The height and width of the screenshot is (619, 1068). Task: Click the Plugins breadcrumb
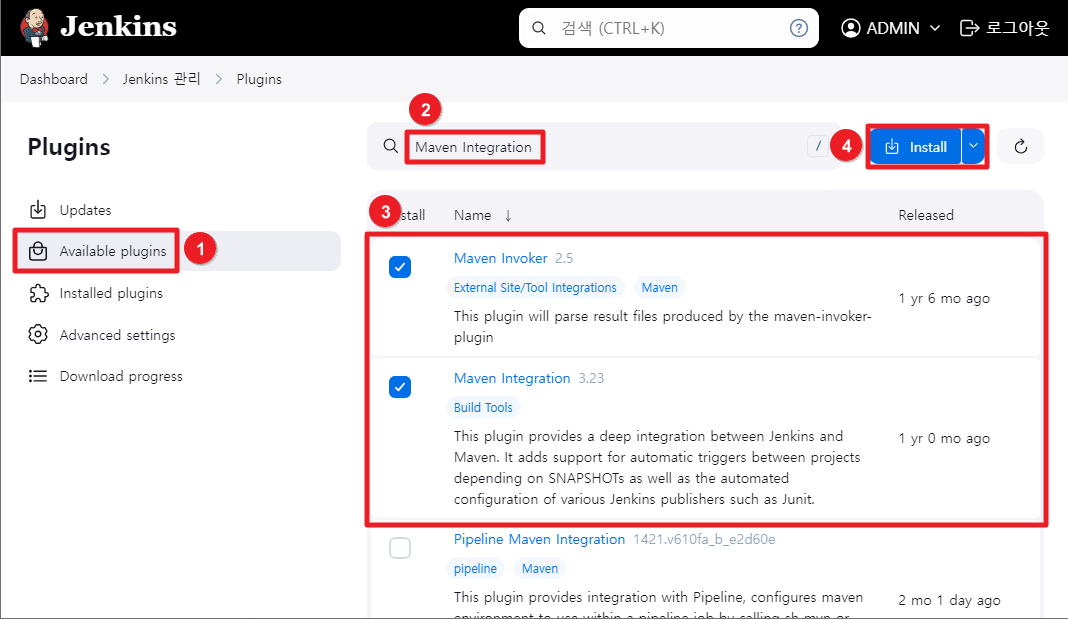(x=259, y=79)
